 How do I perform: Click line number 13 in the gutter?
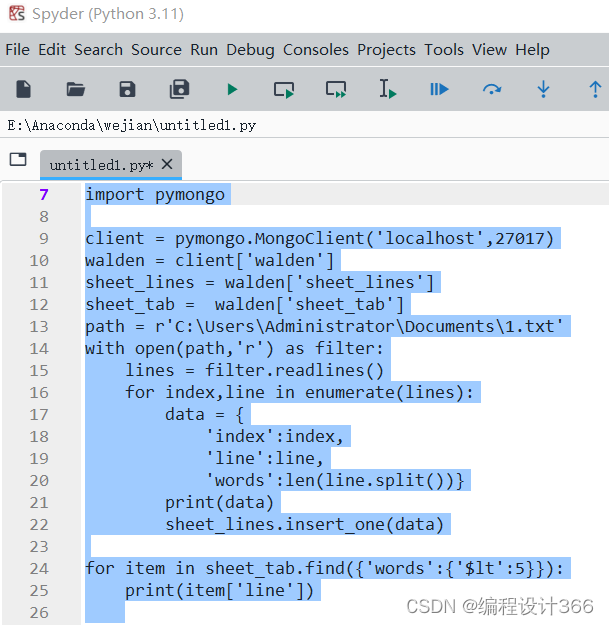(x=39, y=326)
